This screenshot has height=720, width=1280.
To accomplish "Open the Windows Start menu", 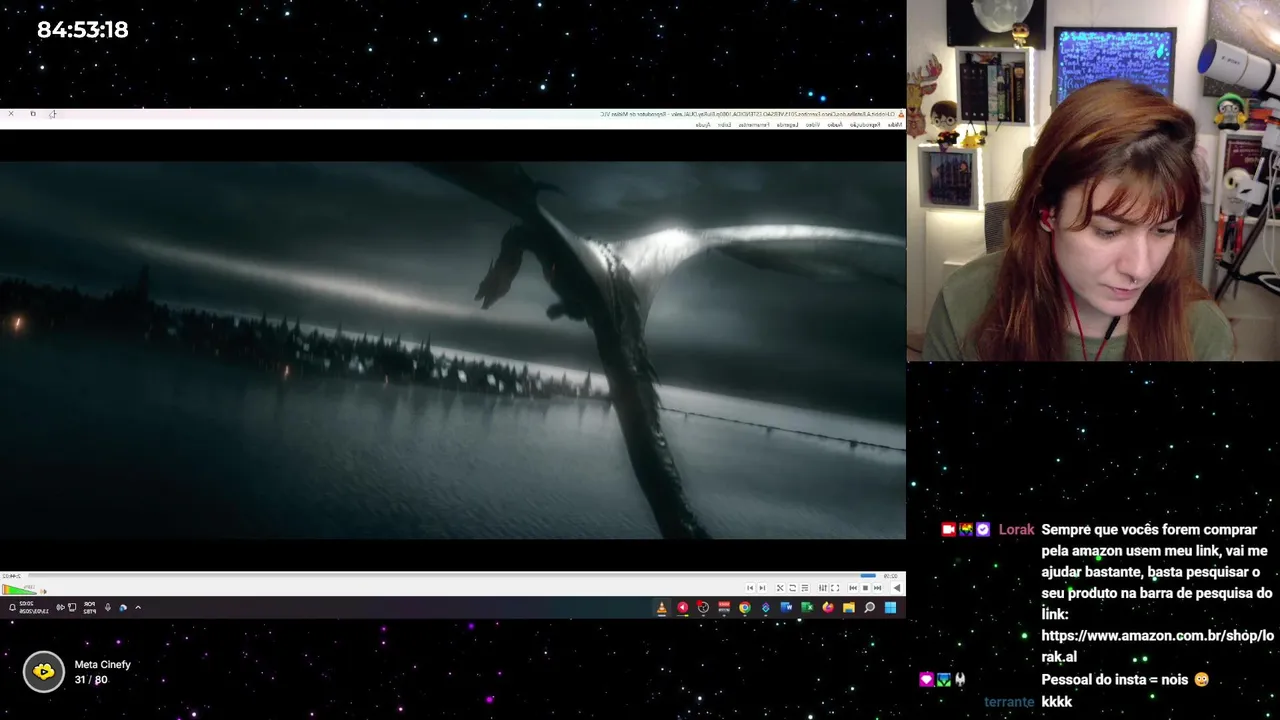I will pos(890,607).
